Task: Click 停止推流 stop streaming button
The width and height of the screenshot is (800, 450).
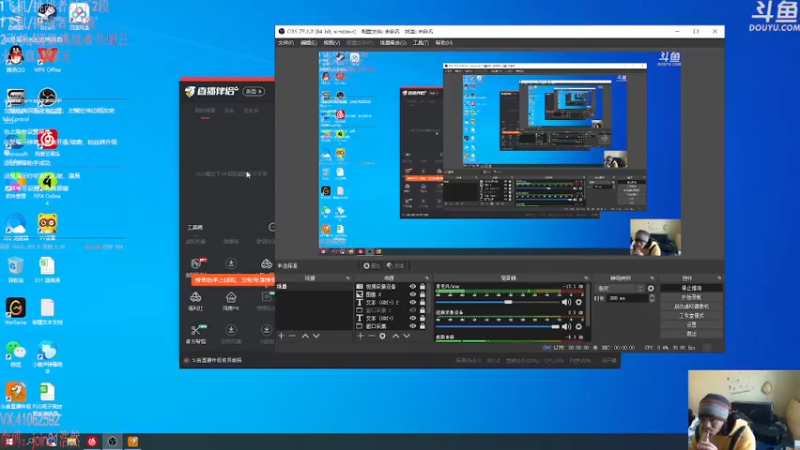Action: pos(691,288)
